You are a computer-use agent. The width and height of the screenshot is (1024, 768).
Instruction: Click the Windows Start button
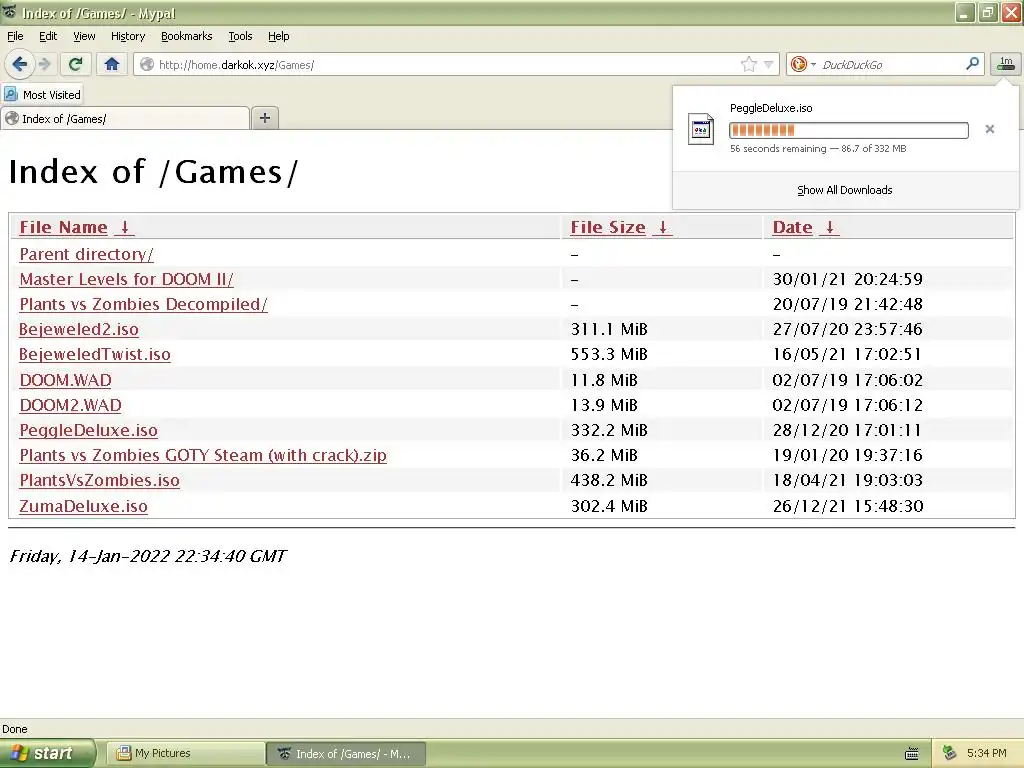47,754
